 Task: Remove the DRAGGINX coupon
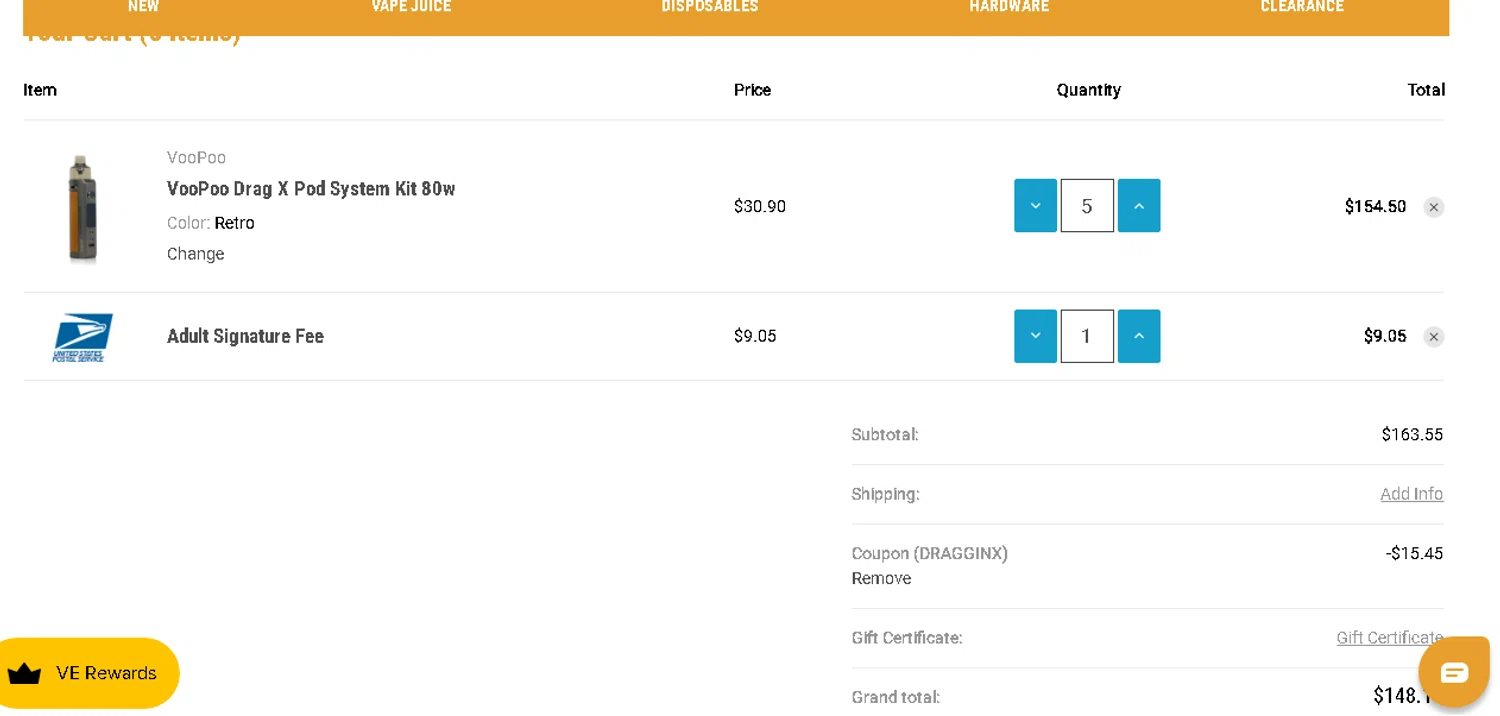click(x=881, y=579)
